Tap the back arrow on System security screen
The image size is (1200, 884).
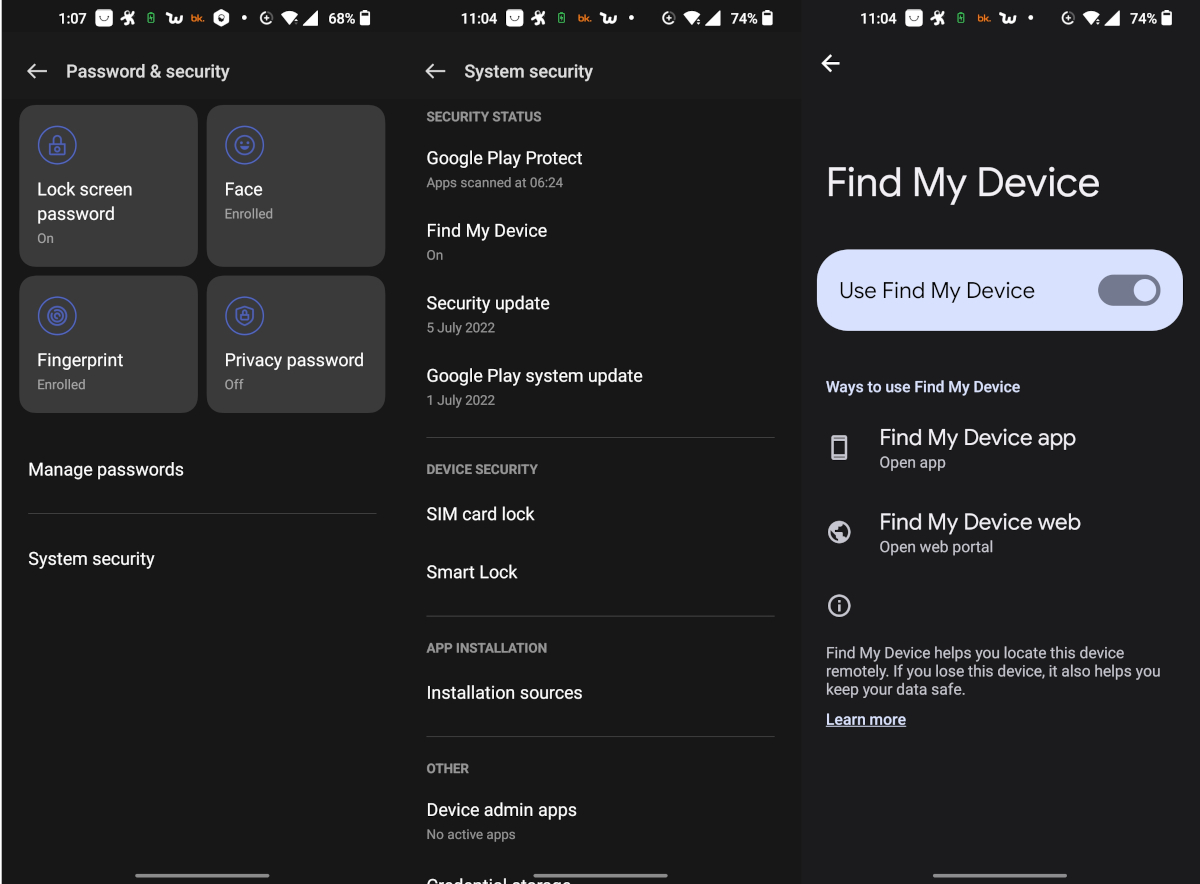click(x=435, y=71)
